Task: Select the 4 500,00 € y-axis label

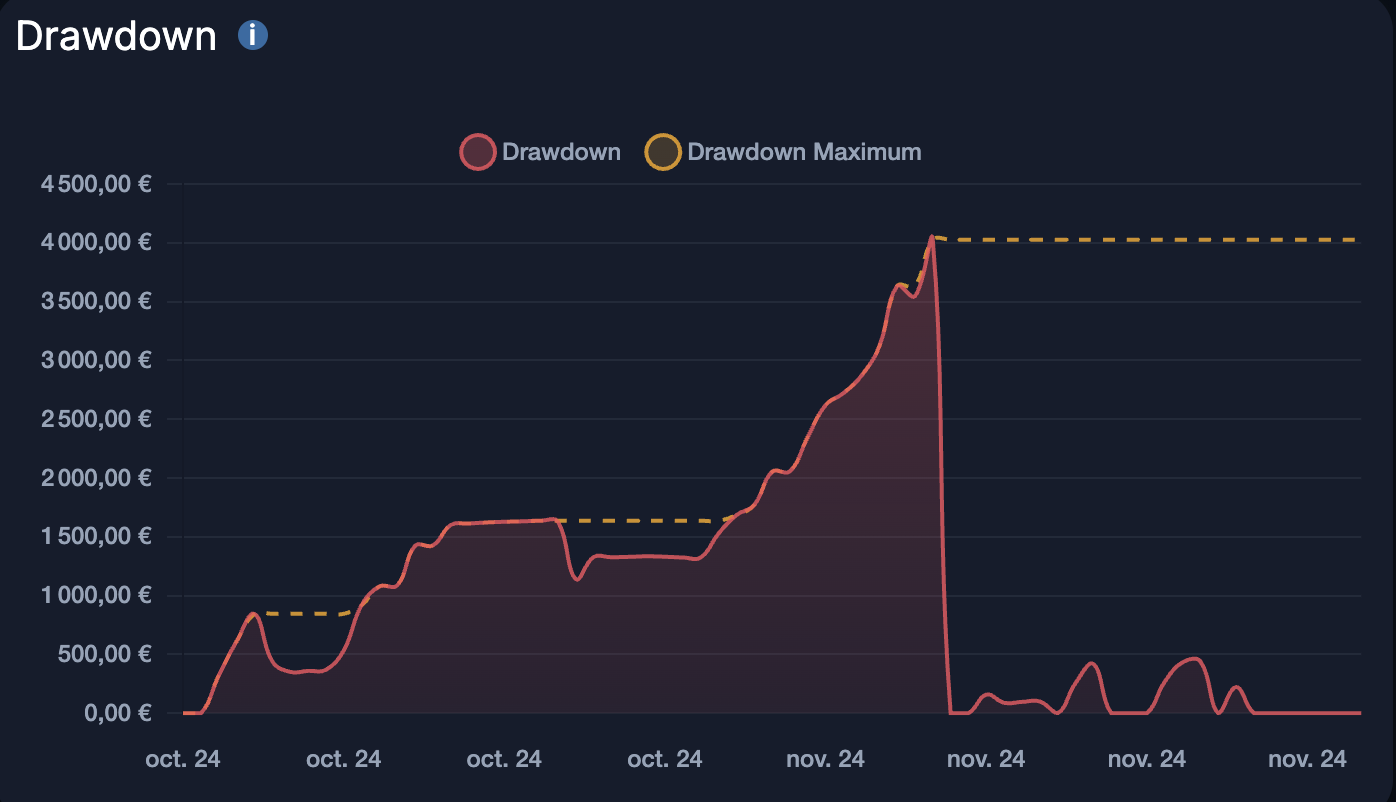Action: (x=96, y=184)
